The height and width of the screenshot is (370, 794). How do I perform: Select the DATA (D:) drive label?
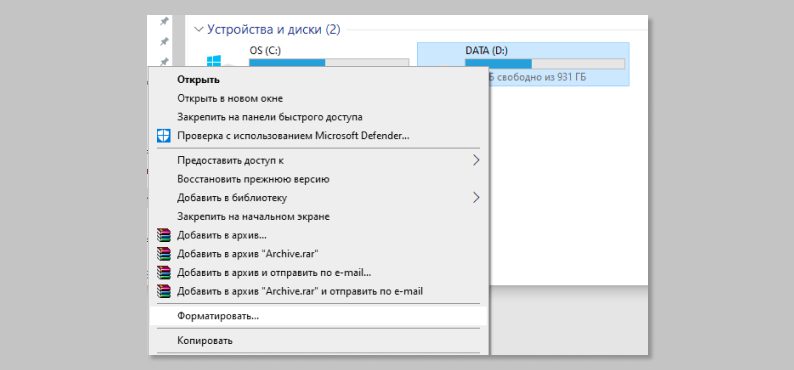coord(486,51)
